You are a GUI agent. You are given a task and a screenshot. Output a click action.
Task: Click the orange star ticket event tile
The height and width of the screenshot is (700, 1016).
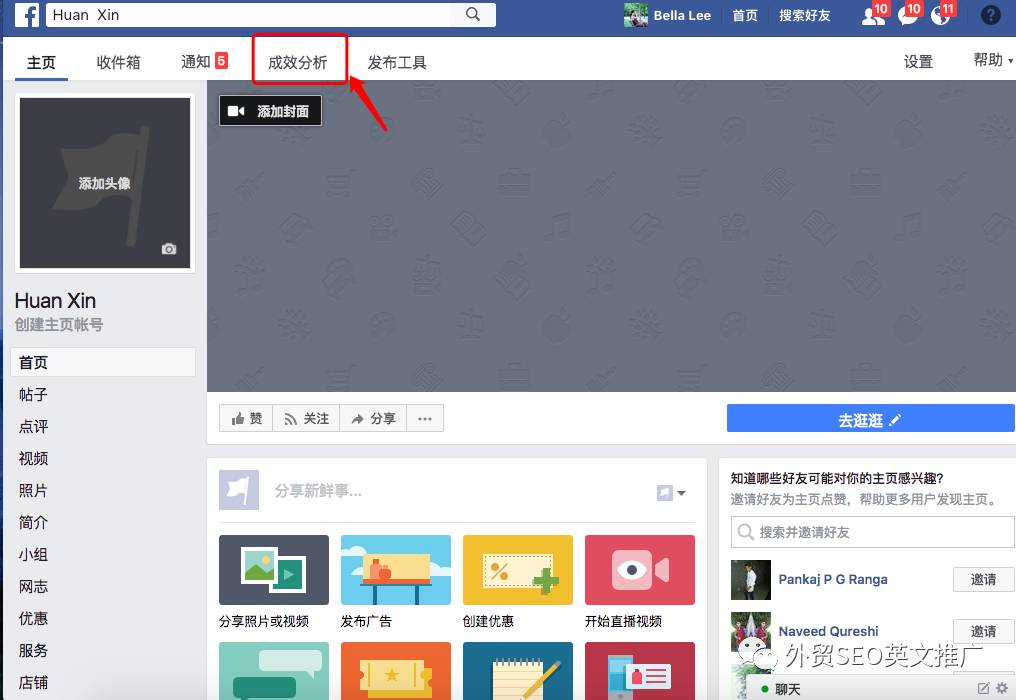(396, 671)
